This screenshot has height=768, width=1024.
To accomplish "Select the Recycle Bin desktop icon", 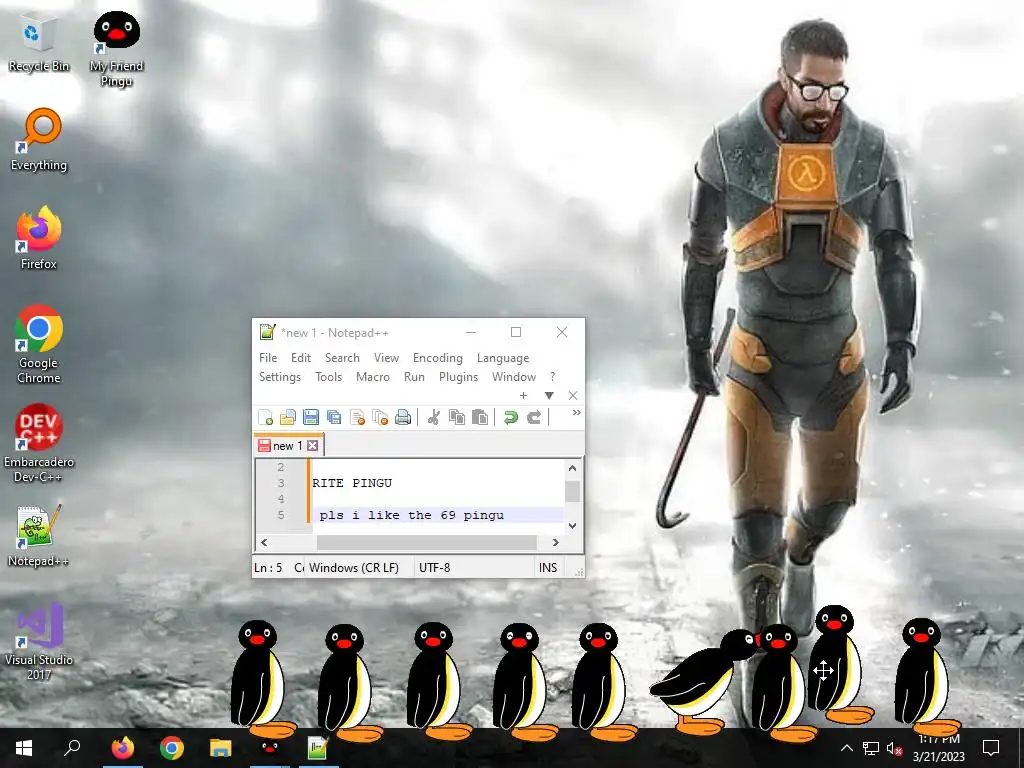I will (x=39, y=44).
